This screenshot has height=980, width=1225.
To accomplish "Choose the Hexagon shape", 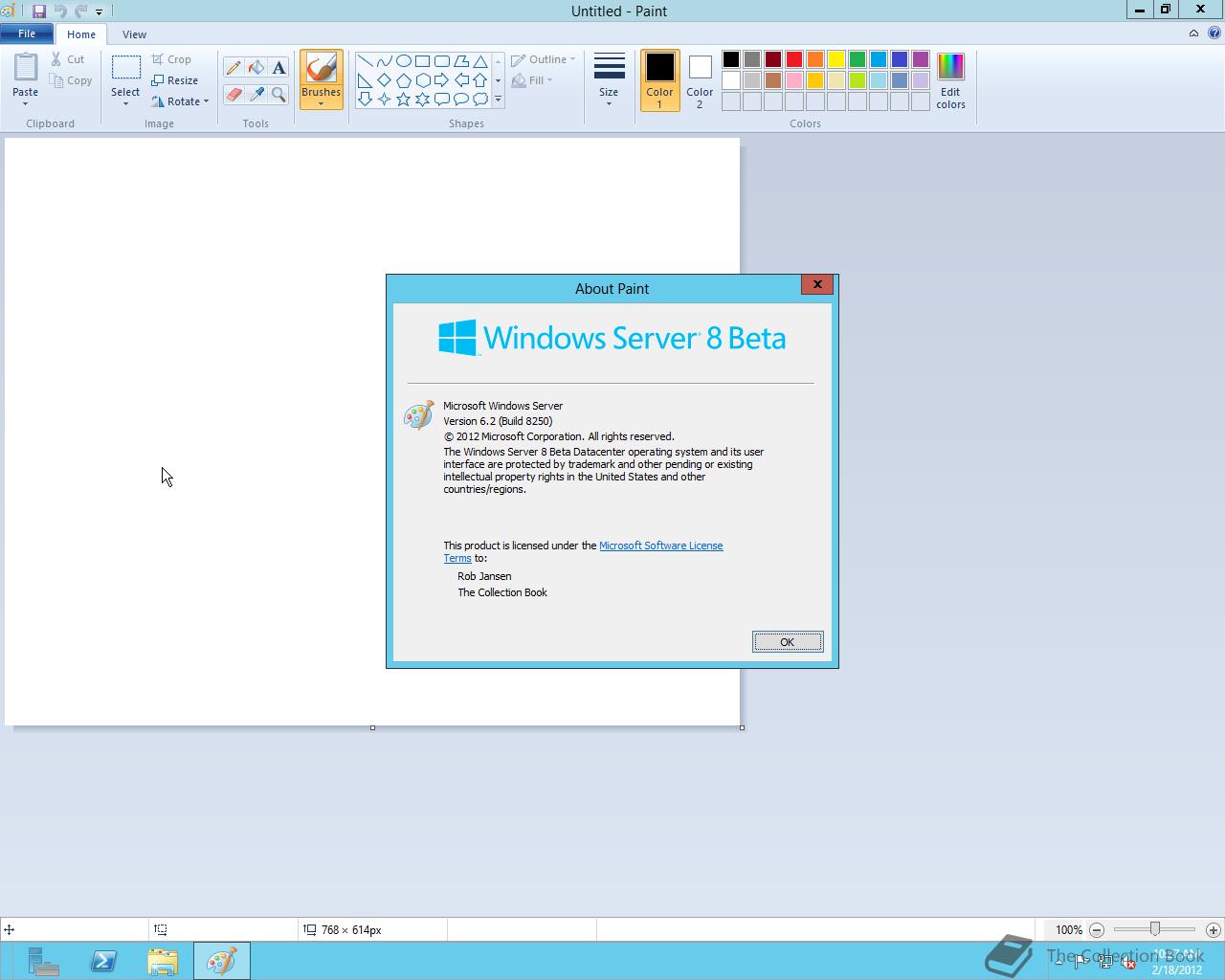I will coord(422,80).
